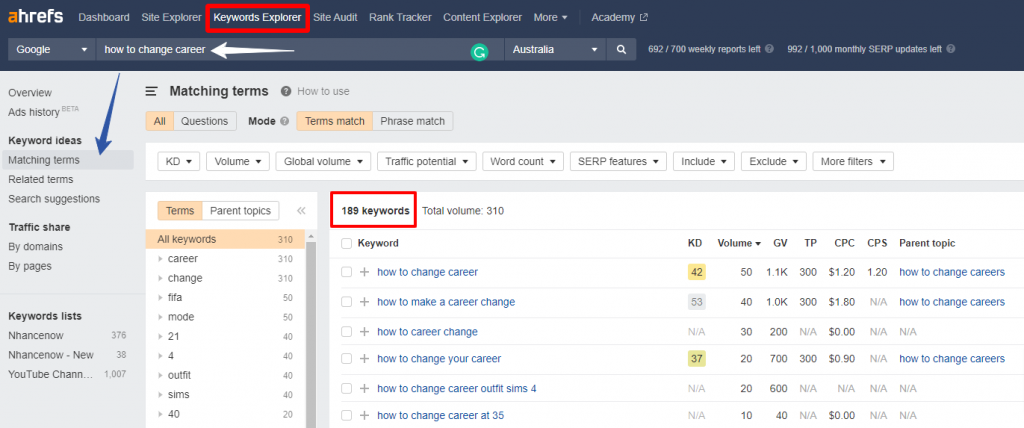
Task: Switch to the Parent topics tab
Action: pyautogui.click(x=240, y=210)
